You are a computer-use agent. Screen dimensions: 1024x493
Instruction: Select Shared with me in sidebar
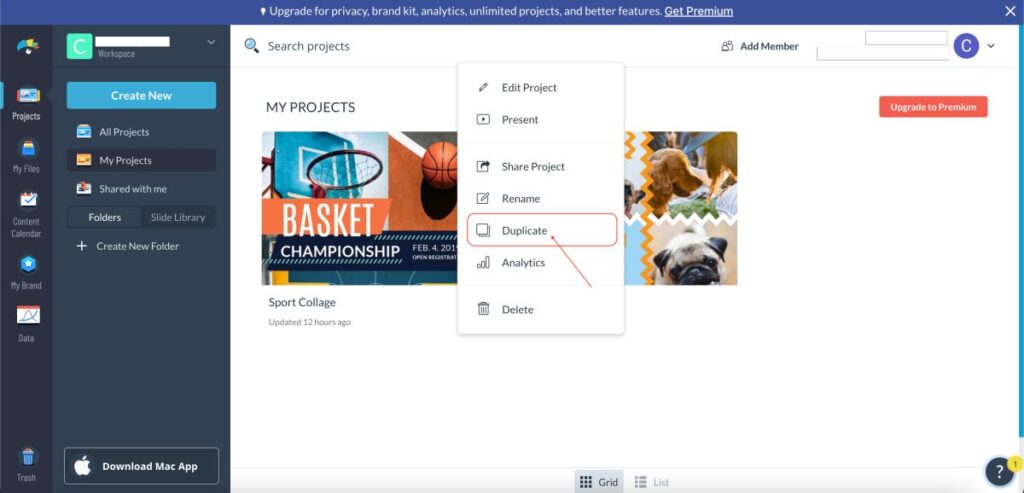tap(141, 189)
